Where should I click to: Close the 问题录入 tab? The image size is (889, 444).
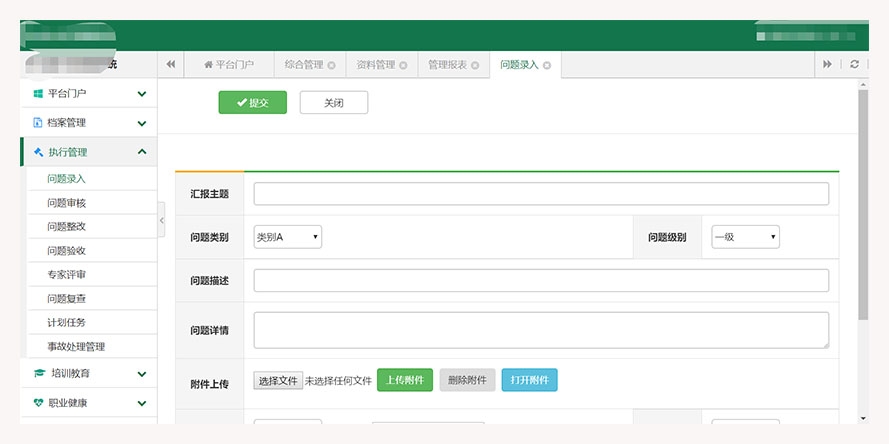click(547, 65)
